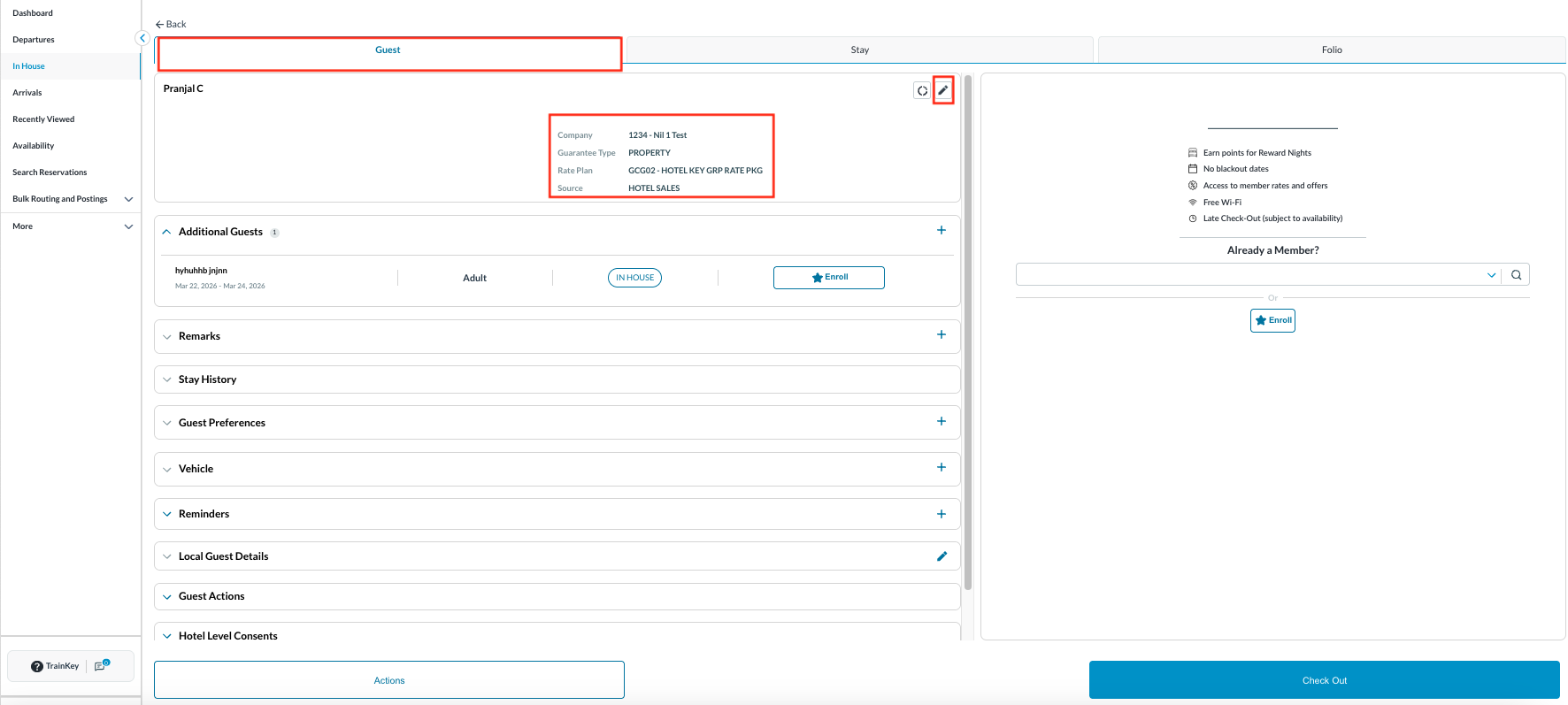1568x705 pixels.
Task: Click the guest panel vertical scrollbar
Action: (967, 336)
